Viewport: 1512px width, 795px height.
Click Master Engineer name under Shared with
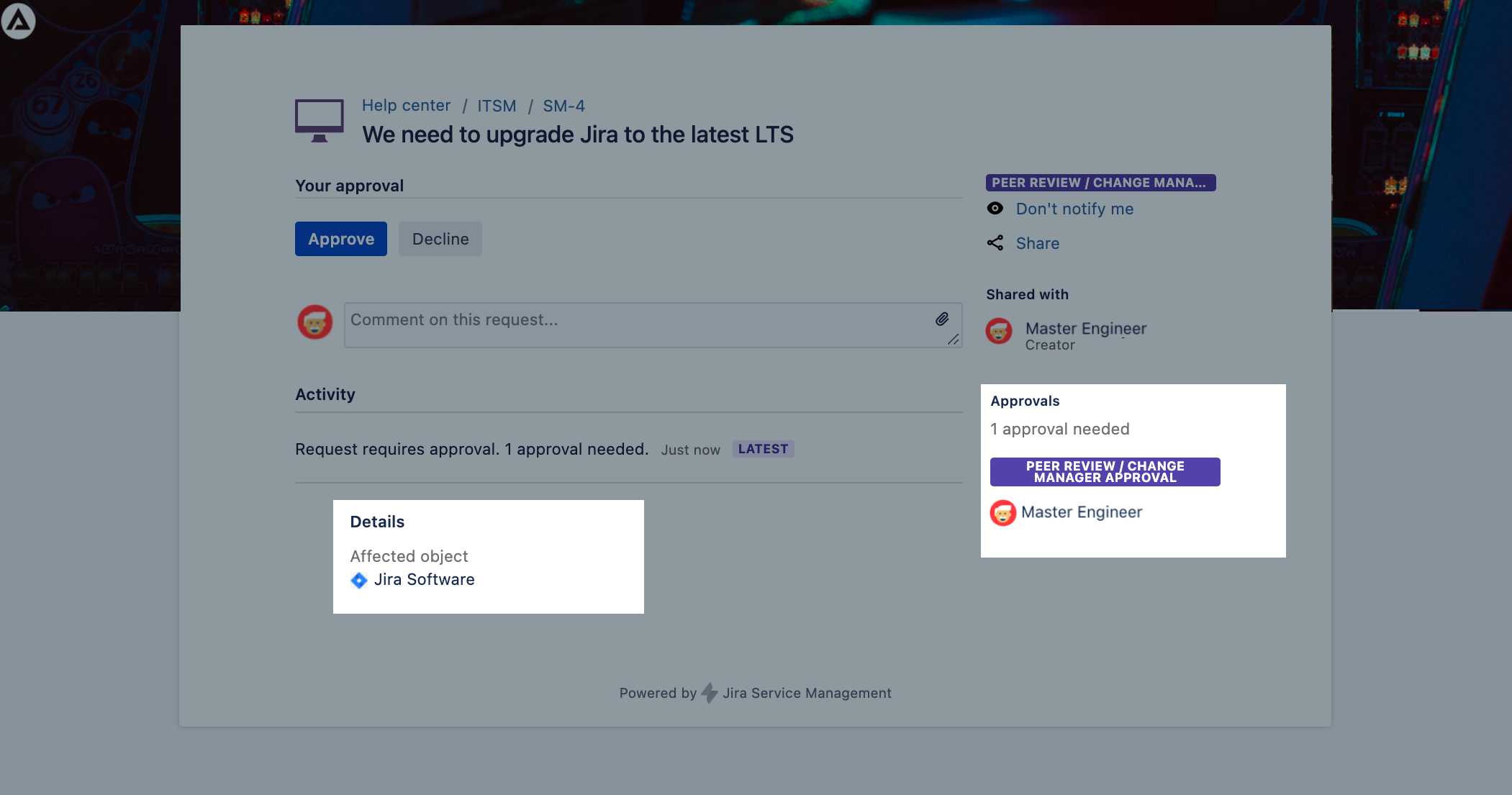[1085, 329]
